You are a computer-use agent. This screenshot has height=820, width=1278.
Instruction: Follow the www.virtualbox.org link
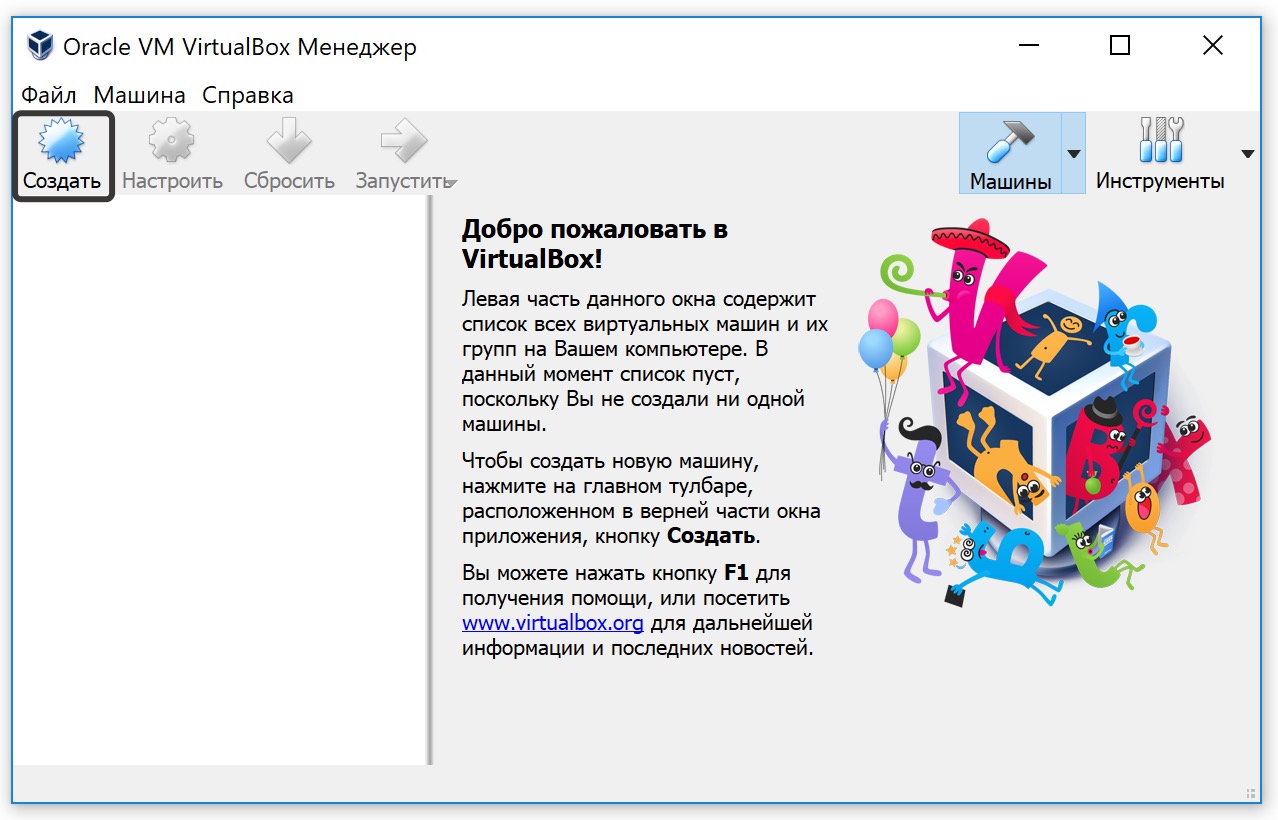point(553,623)
